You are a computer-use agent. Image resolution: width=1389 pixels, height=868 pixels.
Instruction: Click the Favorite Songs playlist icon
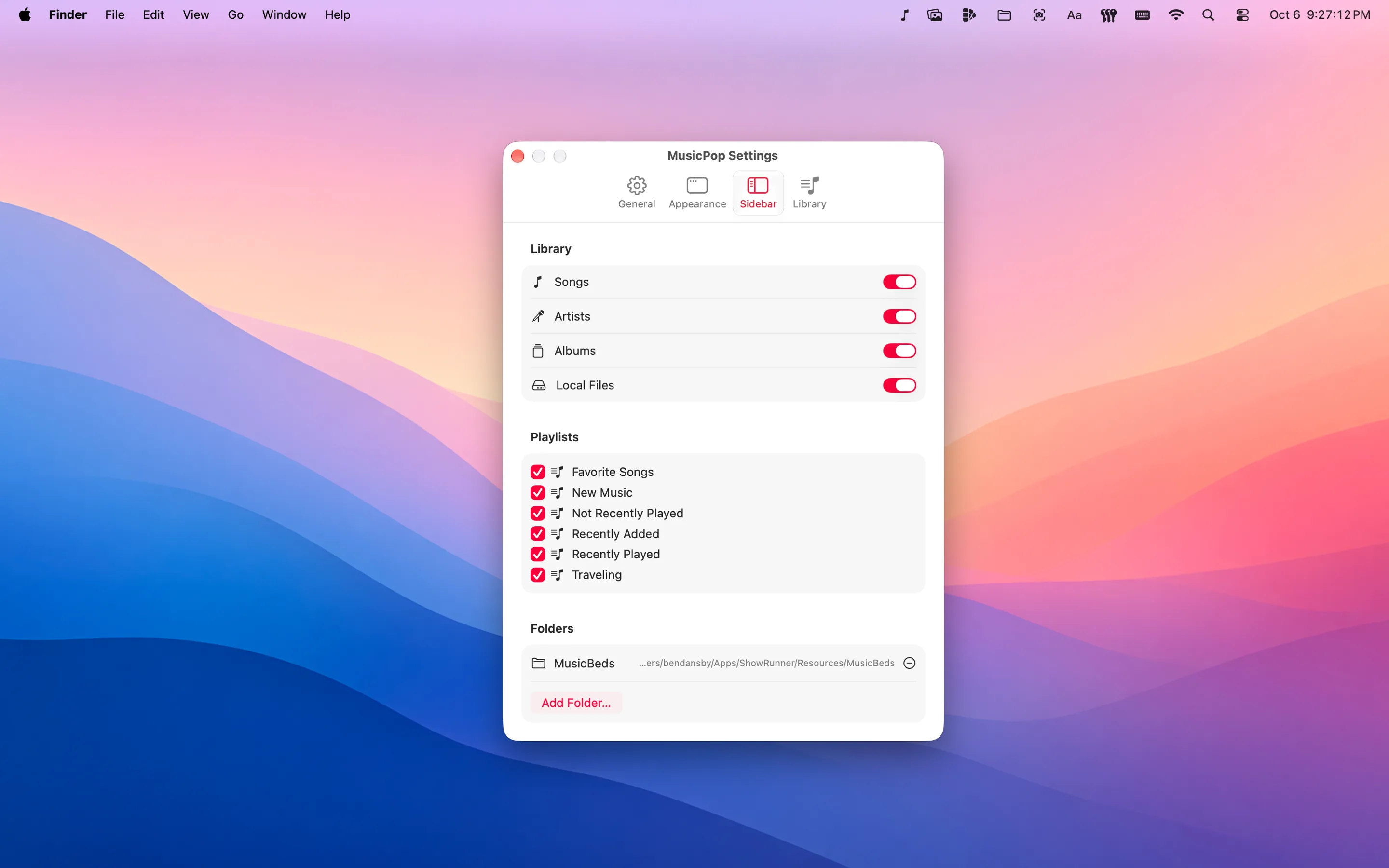click(x=558, y=472)
